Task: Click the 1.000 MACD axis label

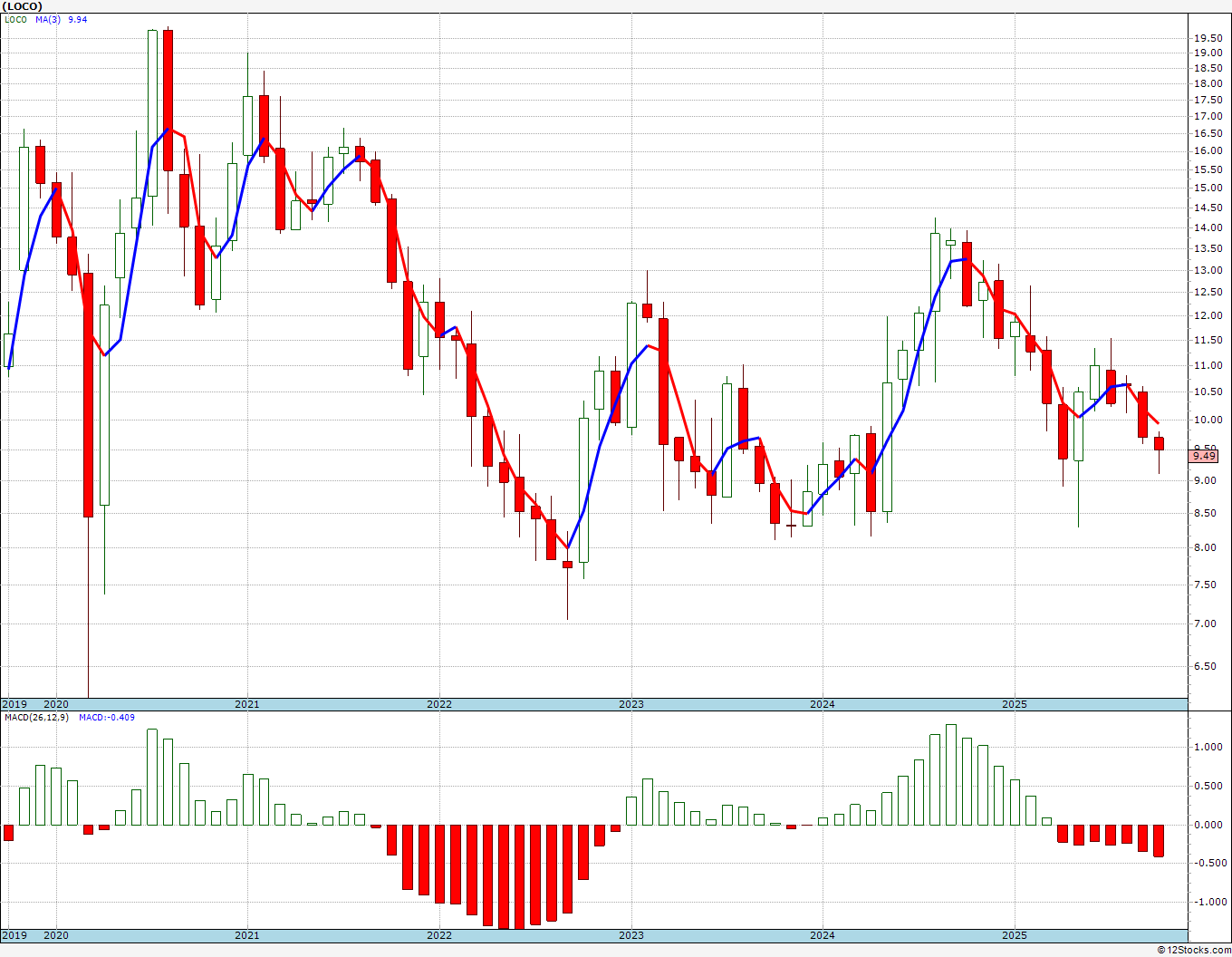Action: coord(1207,748)
